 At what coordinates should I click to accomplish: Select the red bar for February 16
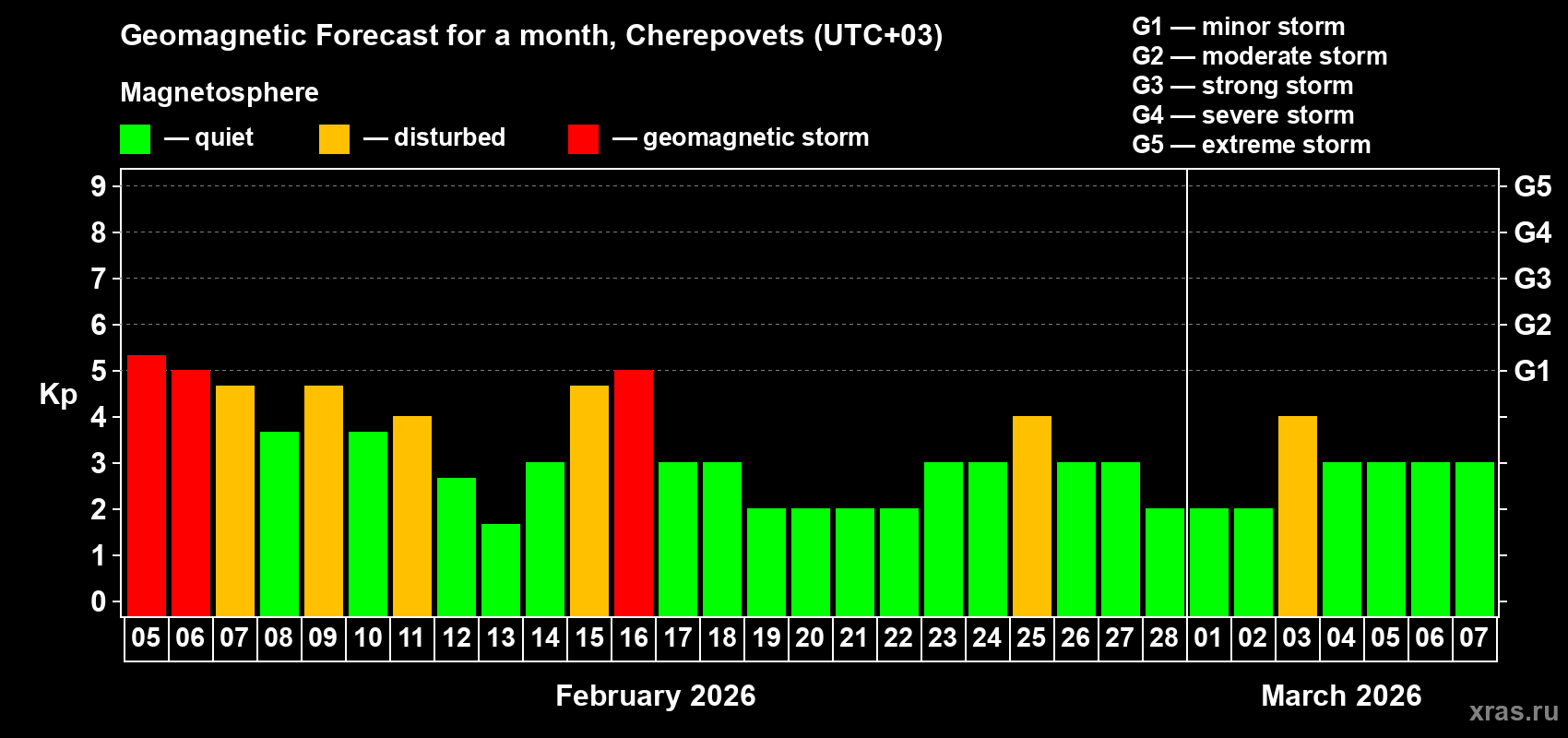(633, 494)
